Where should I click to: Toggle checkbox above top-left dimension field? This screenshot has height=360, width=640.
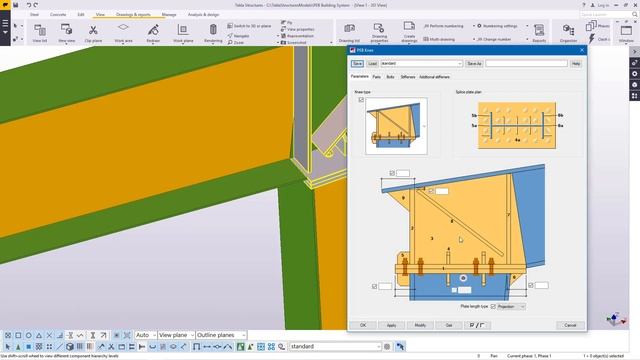[x=392, y=173]
